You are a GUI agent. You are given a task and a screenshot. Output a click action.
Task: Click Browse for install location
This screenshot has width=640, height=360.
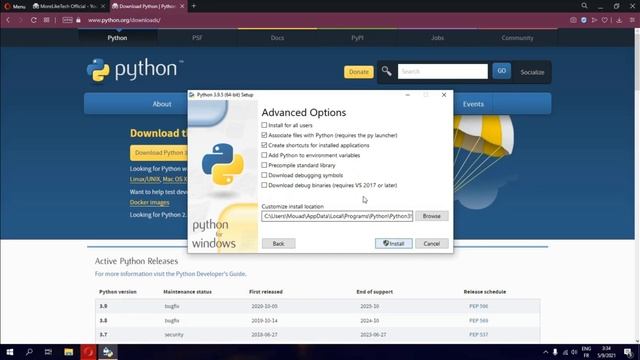(x=431, y=216)
